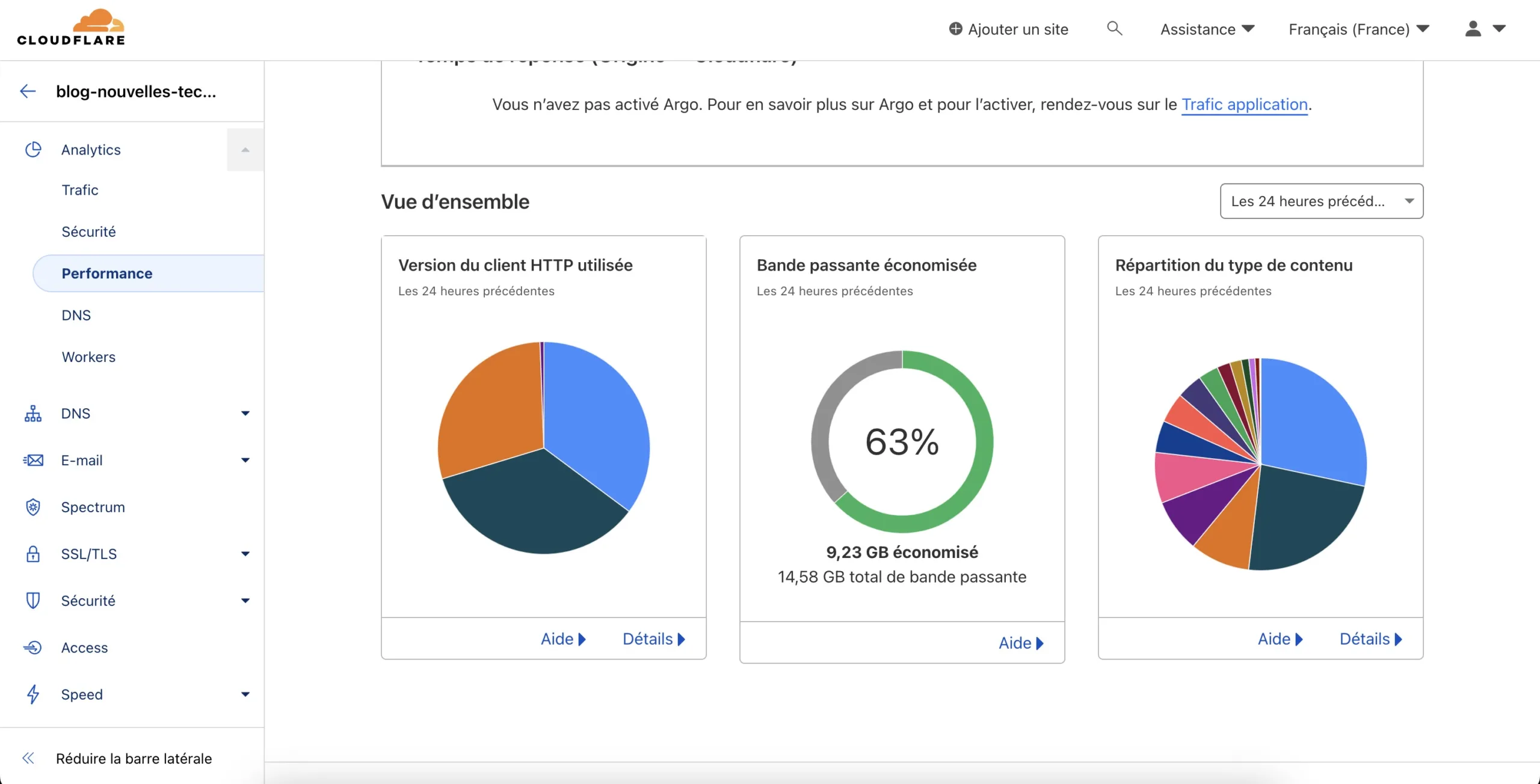Click the Spectrum shield icon

pyautogui.click(x=33, y=507)
